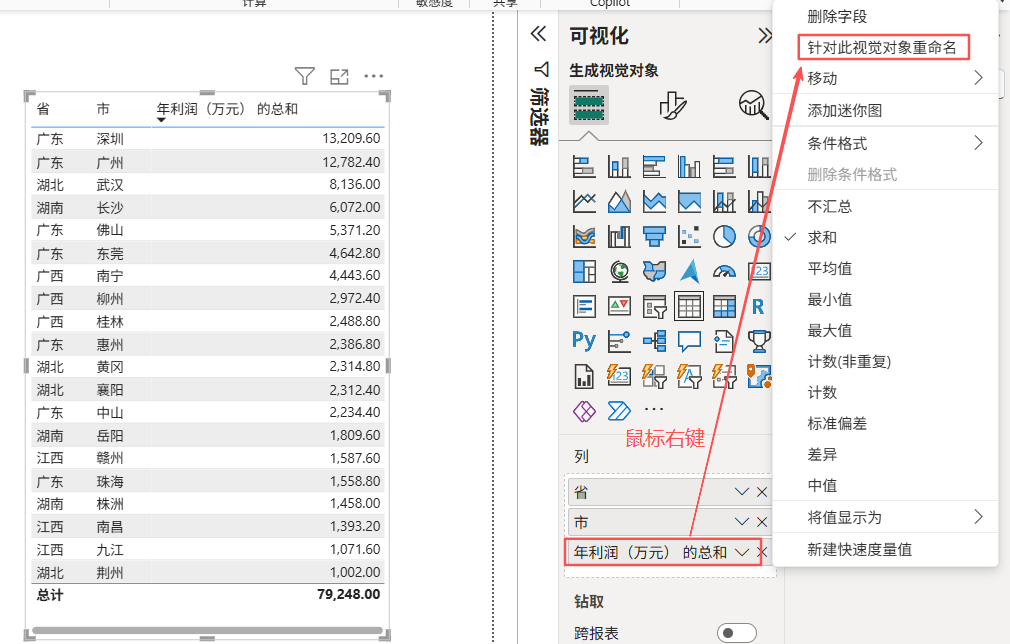The image size is (1010, 644).
Task: Select the gauge visual
Action: pyautogui.click(x=724, y=272)
